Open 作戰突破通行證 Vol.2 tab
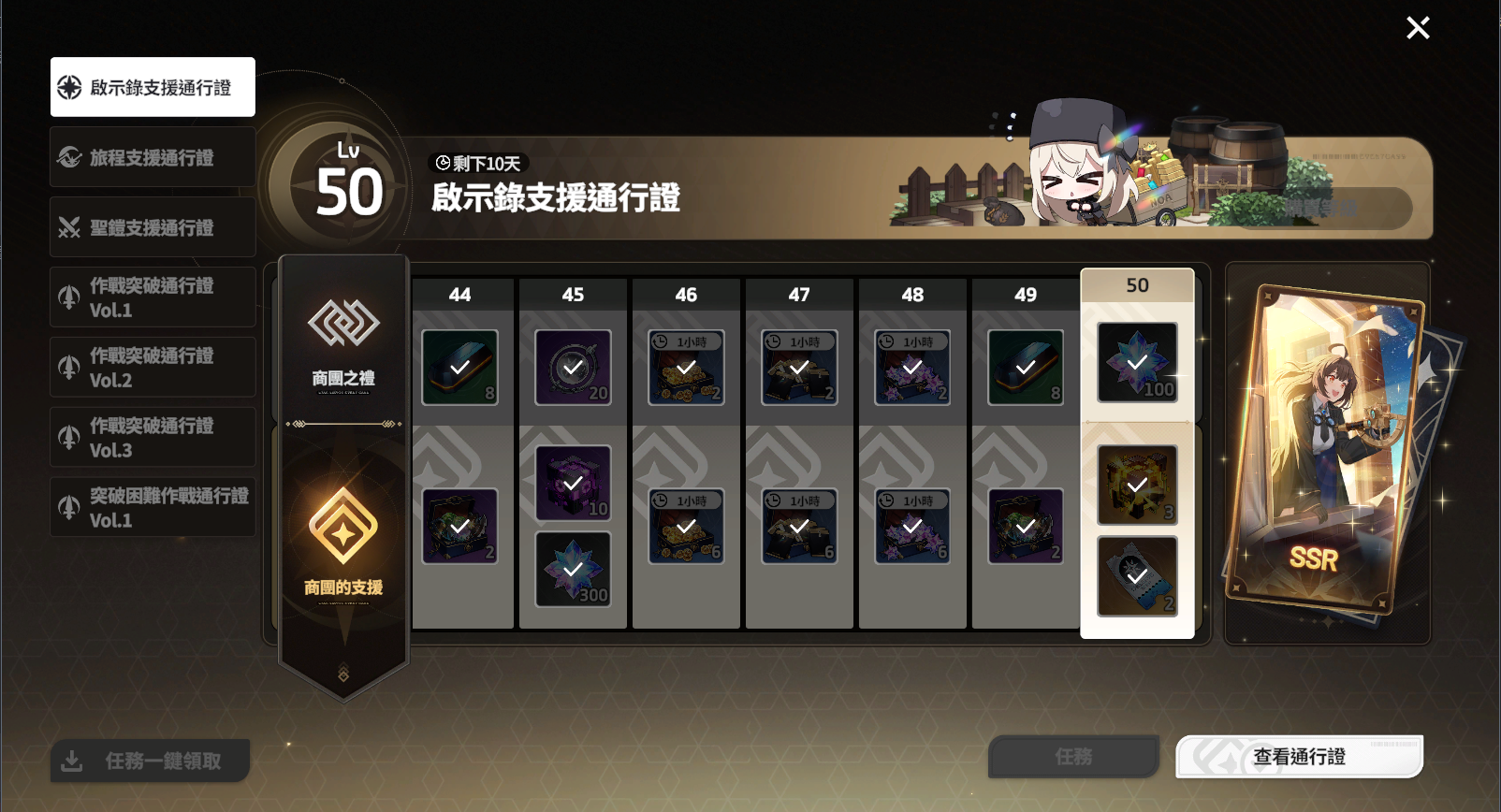This screenshot has width=1501, height=812. point(153,368)
